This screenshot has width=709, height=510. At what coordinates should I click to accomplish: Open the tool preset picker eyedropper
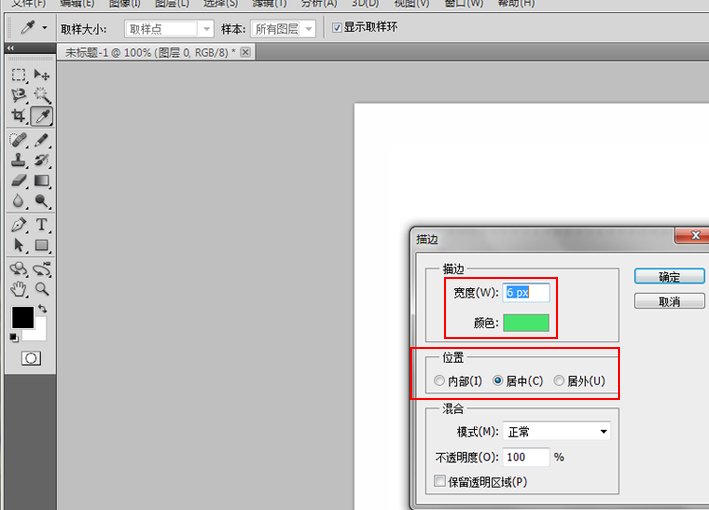[x=33, y=28]
